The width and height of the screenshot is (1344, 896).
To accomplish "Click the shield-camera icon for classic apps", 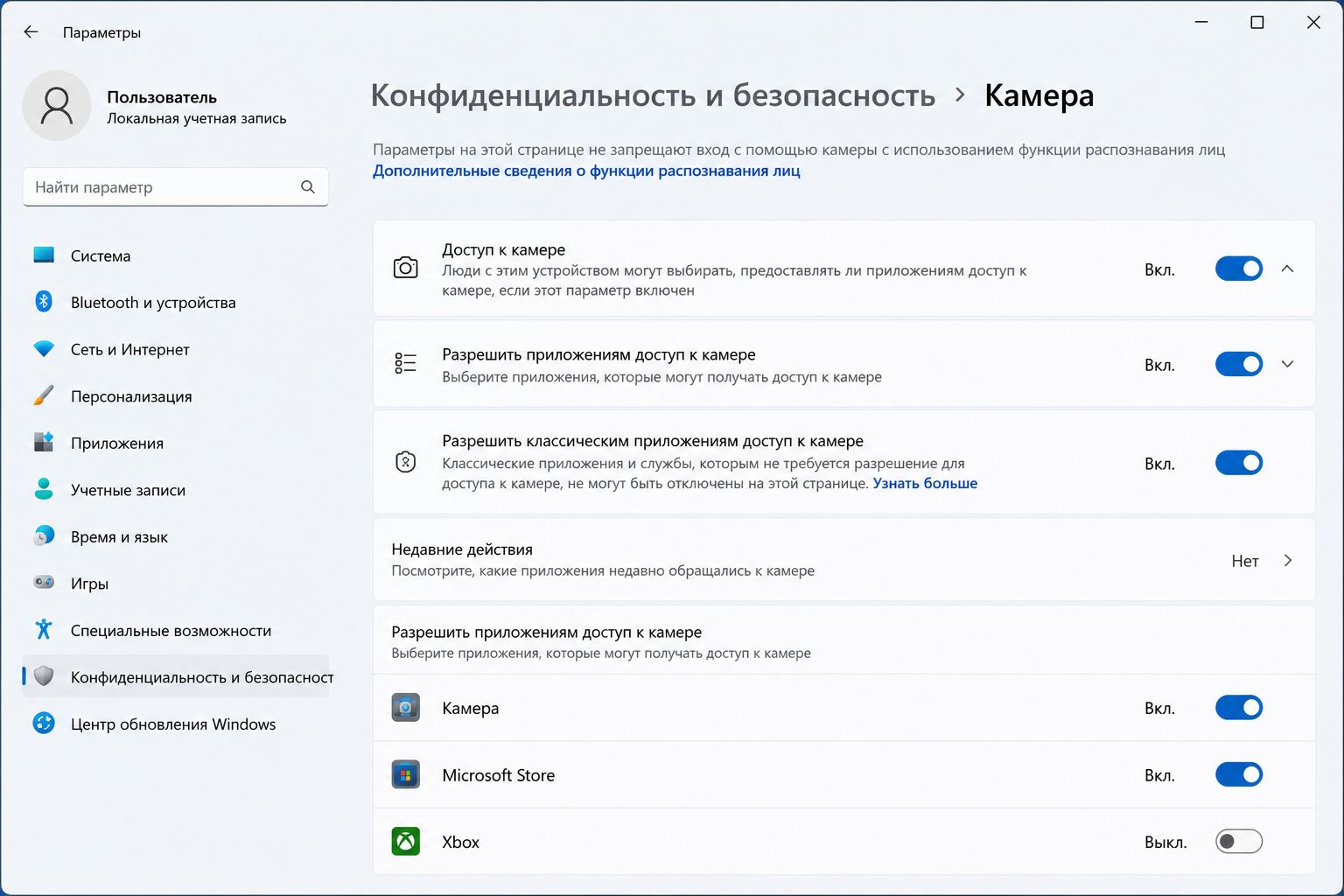I will pos(405,462).
